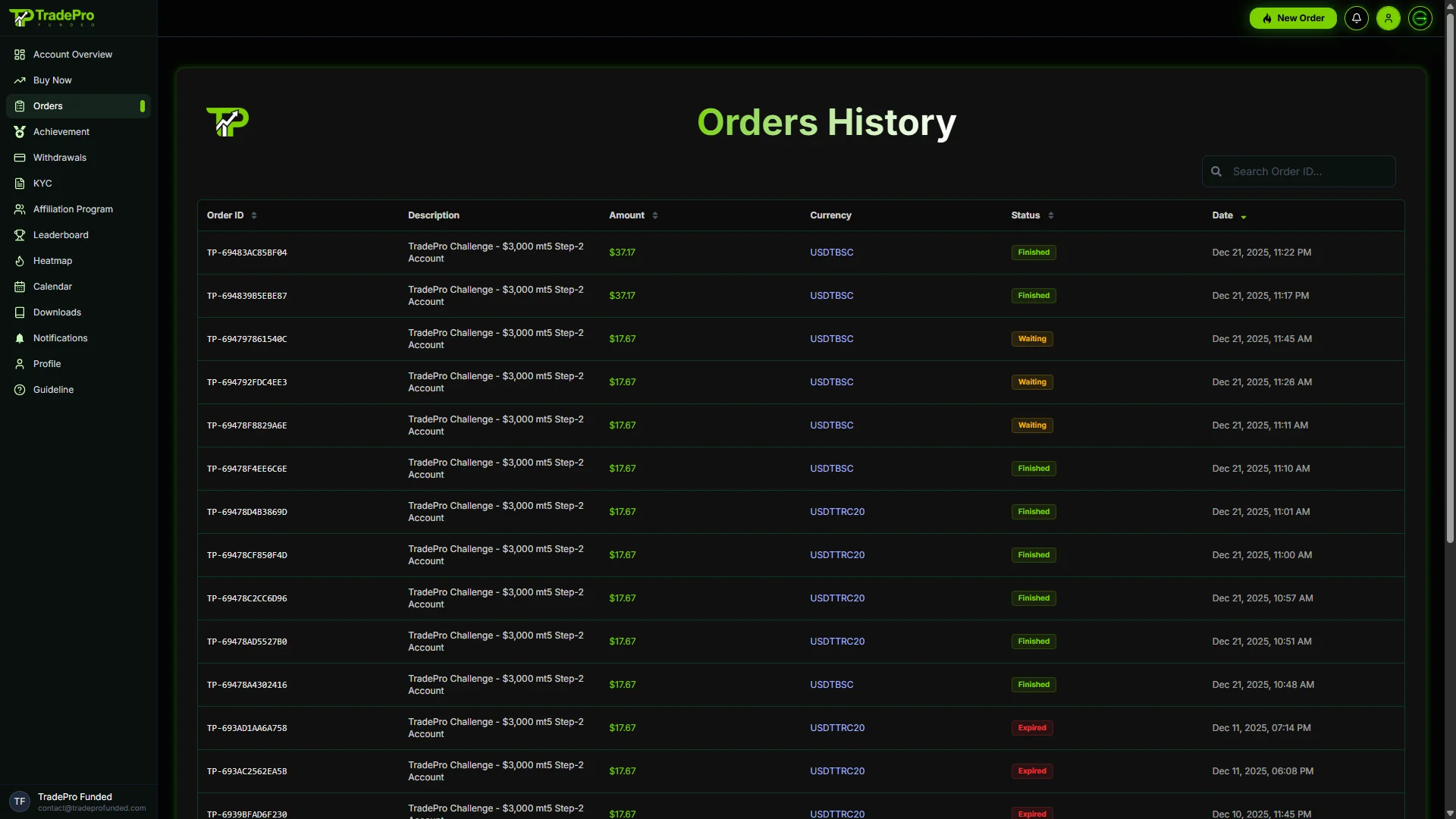The image size is (1456, 819).
Task: Click Expired badge for order TP-693AD1AA6A758
Action: (x=1032, y=728)
